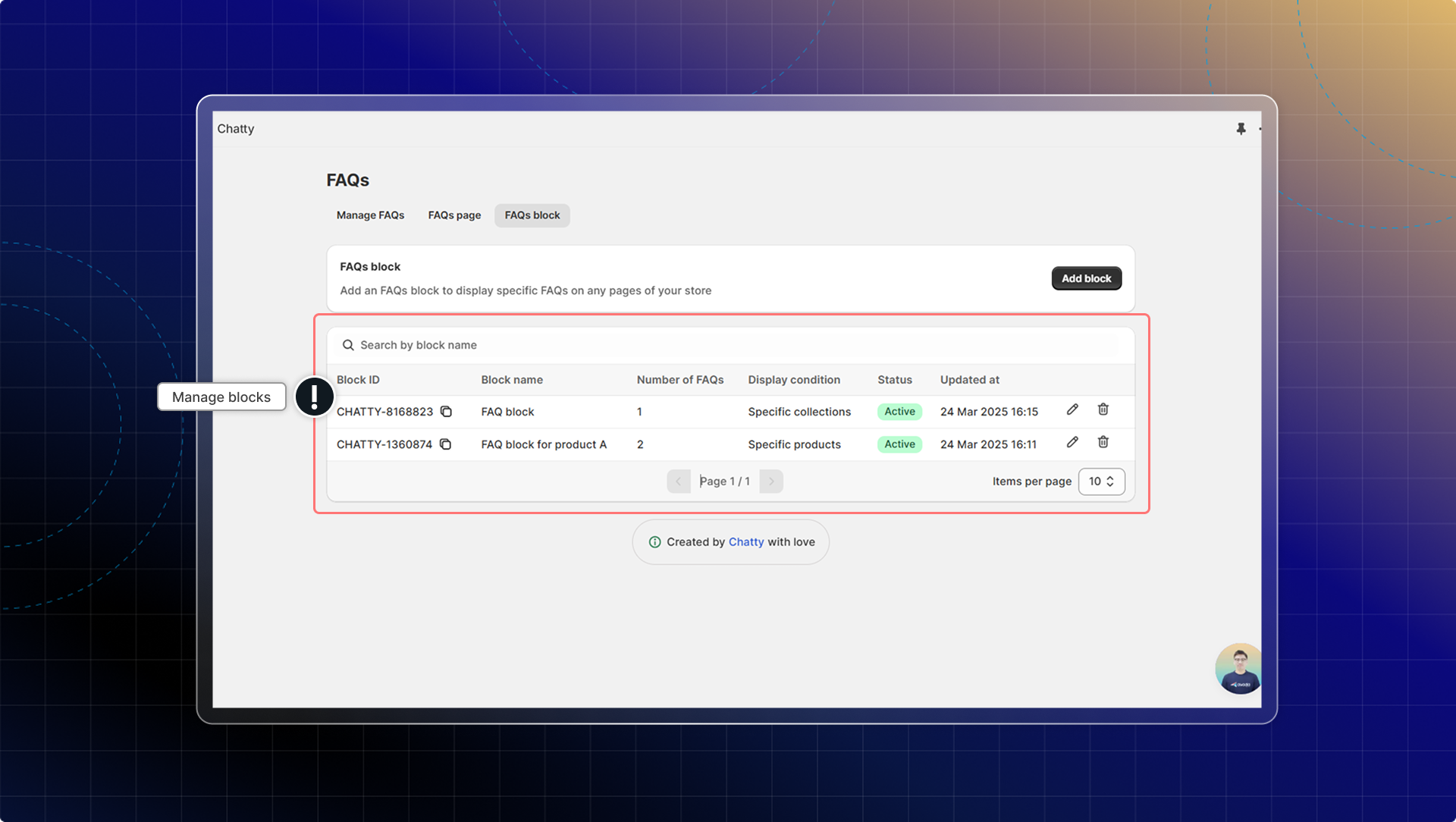
Task: Copy block ID CHATTY-8168823
Action: pos(446,412)
